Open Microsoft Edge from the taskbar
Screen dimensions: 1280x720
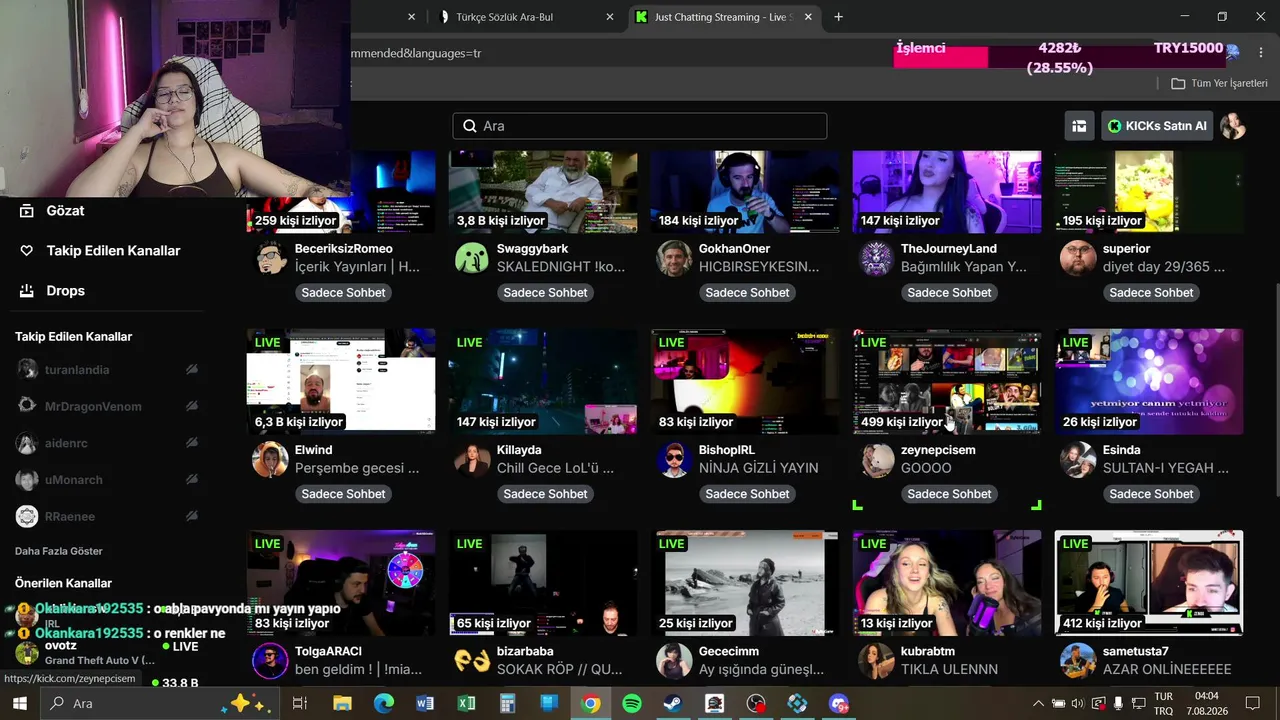pos(384,704)
